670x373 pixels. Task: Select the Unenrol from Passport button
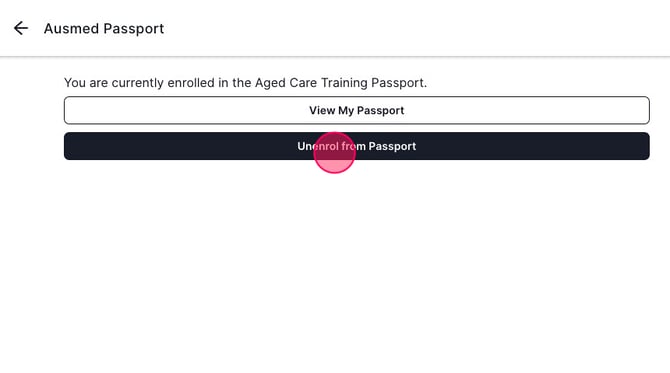tap(357, 146)
